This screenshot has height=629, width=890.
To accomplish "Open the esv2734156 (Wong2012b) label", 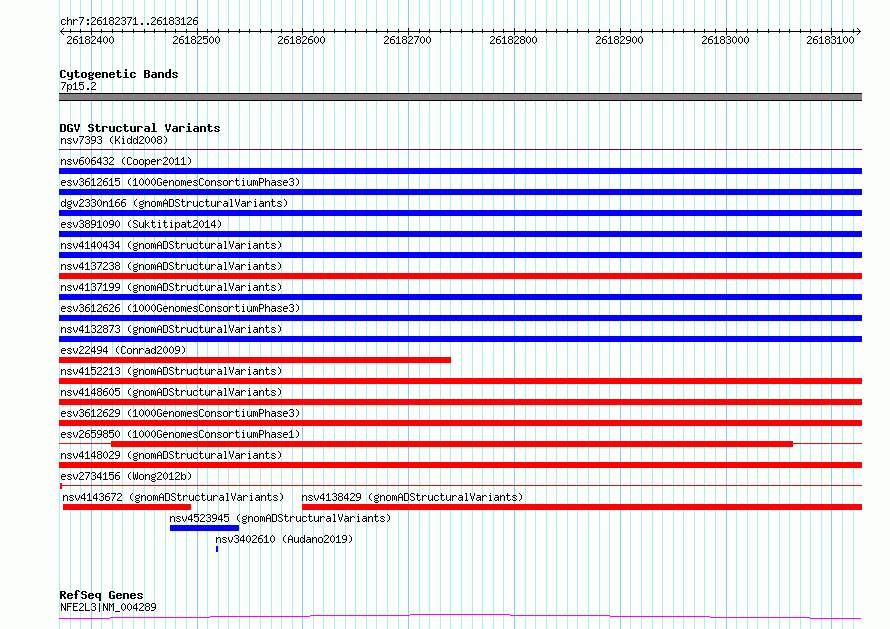I will click(126, 476).
